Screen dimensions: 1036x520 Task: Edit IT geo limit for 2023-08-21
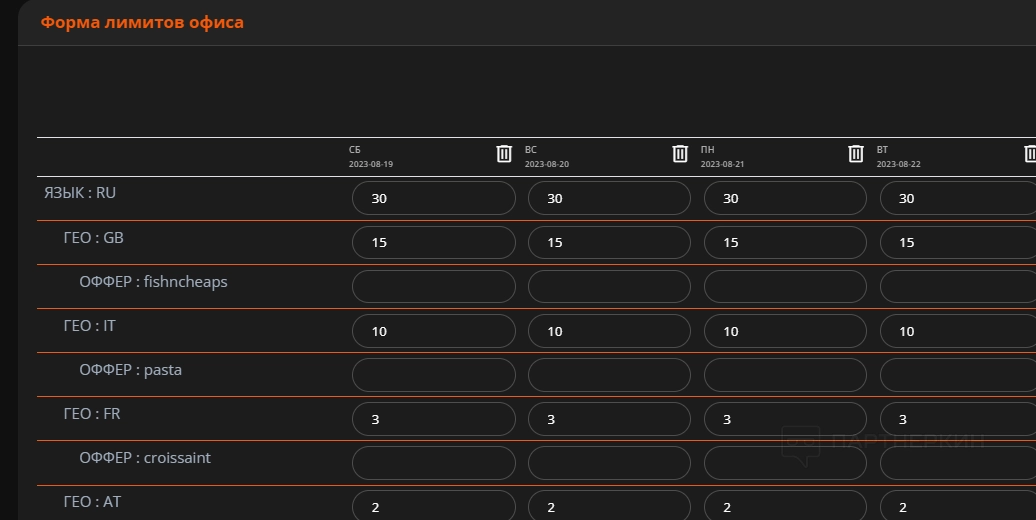[x=785, y=331]
